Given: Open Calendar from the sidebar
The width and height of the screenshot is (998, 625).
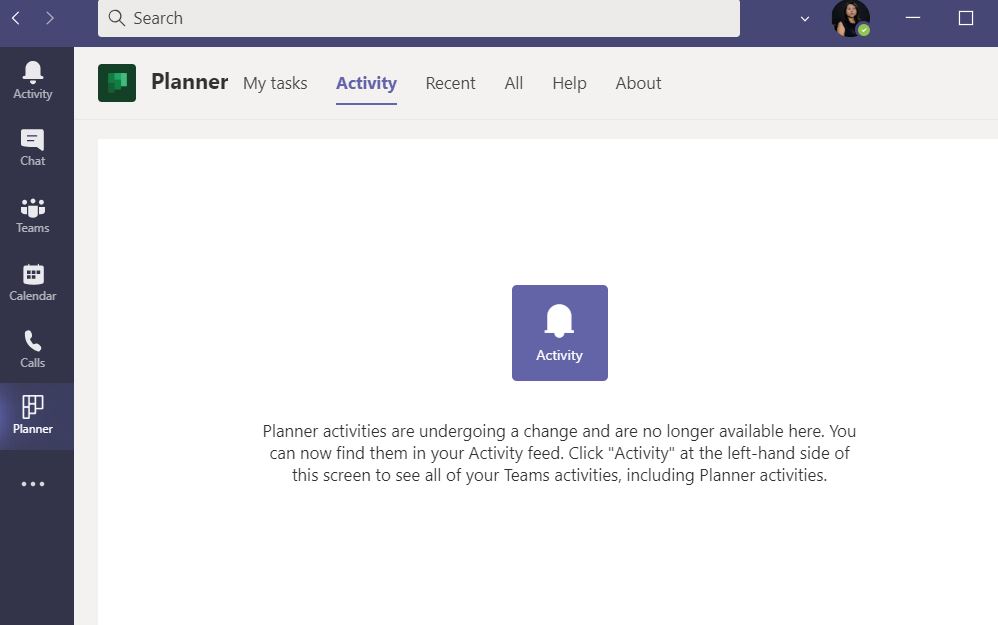Looking at the screenshot, I should point(32,283).
